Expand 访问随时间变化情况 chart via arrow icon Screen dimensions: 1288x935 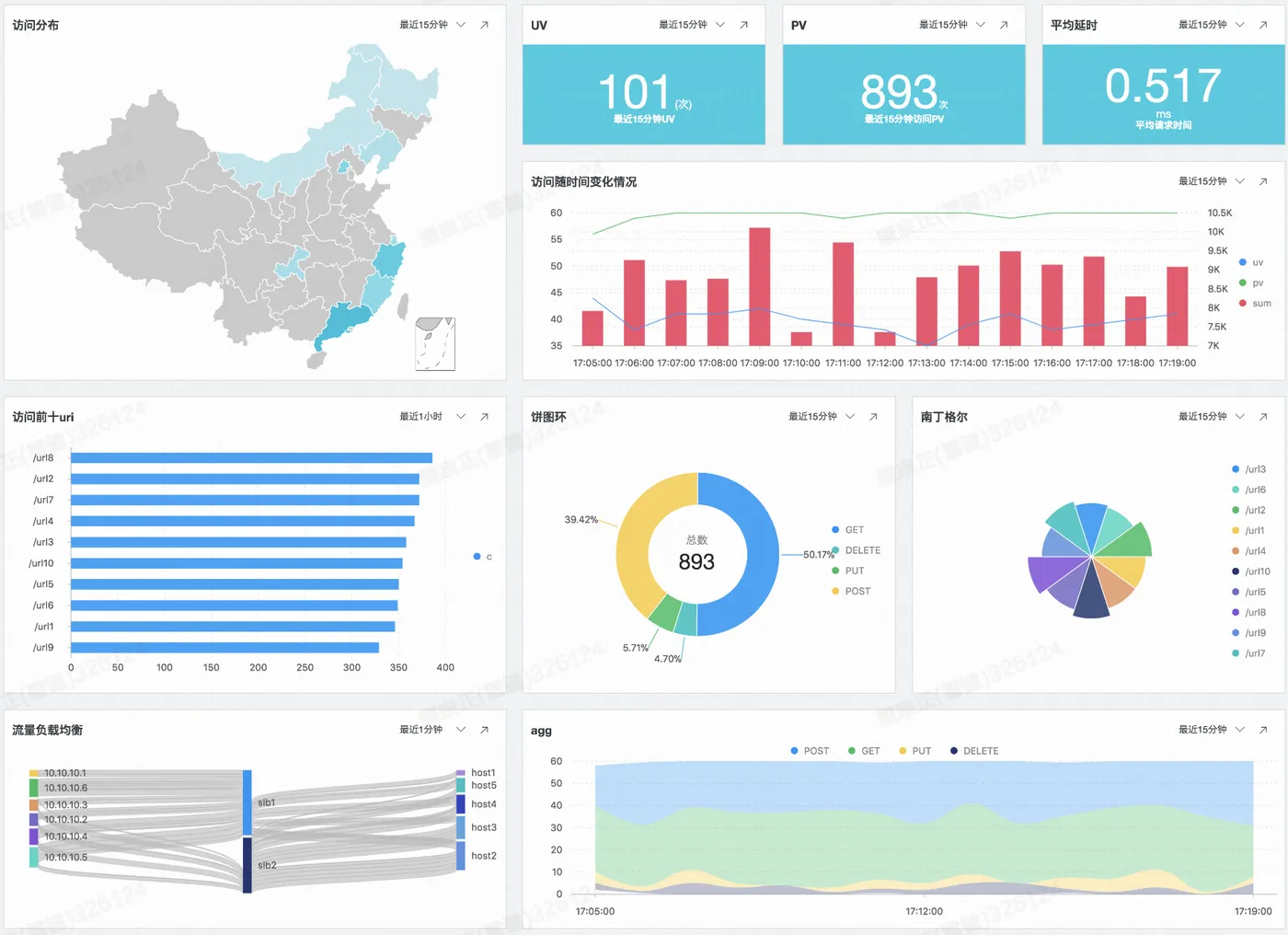tap(1263, 181)
